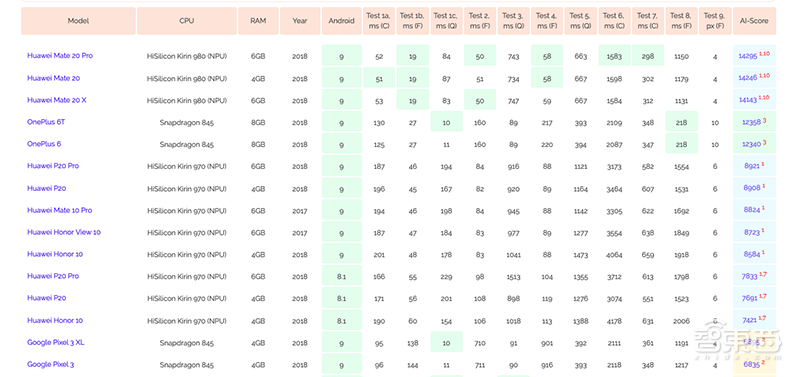This screenshot has width=800, height=377.
Task: Open the Huawei Mate 20 Pro link
Action: coord(60,56)
